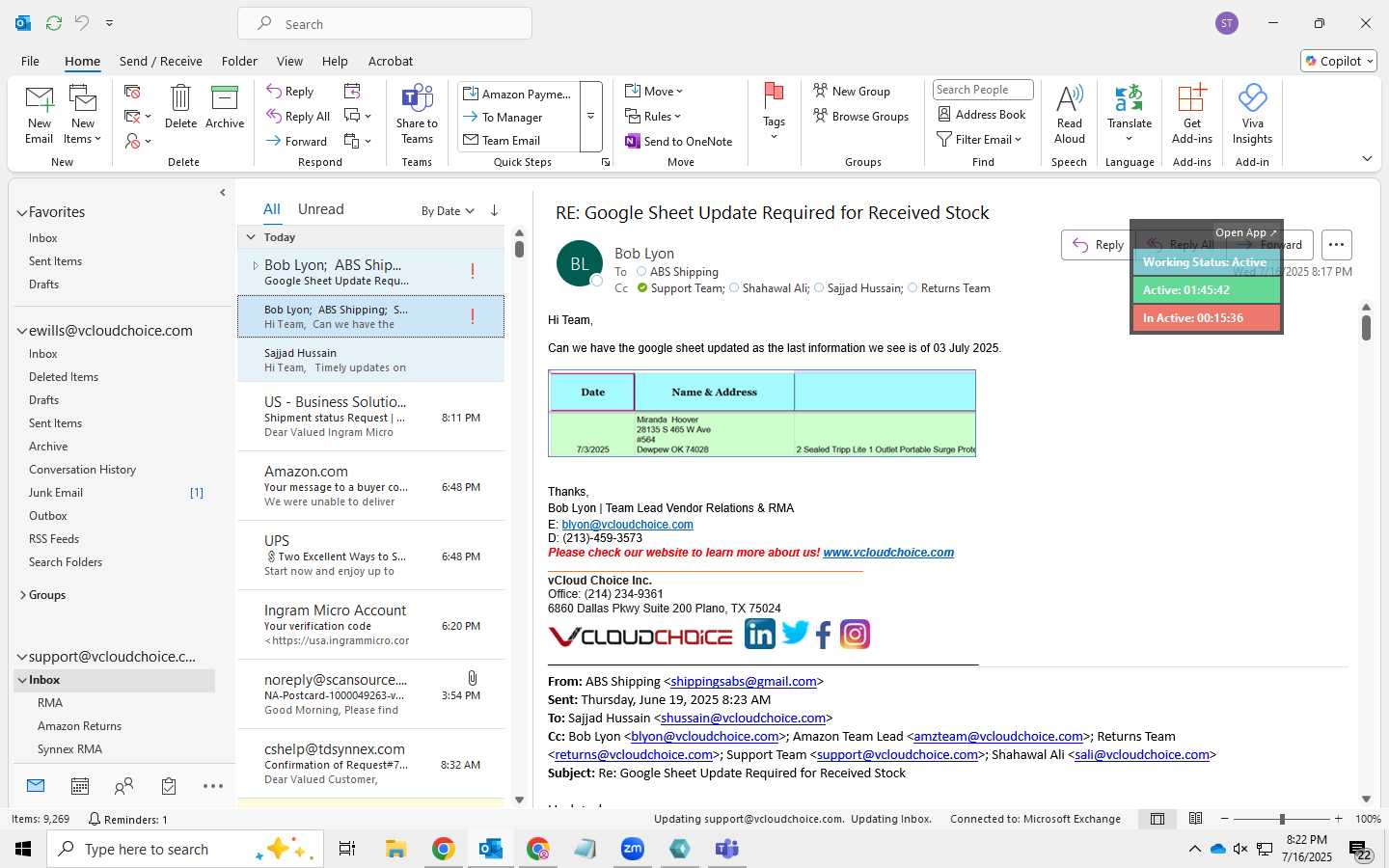Reverse the message sort order arrow
The height and width of the screenshot is (868, 1389).
494,210
